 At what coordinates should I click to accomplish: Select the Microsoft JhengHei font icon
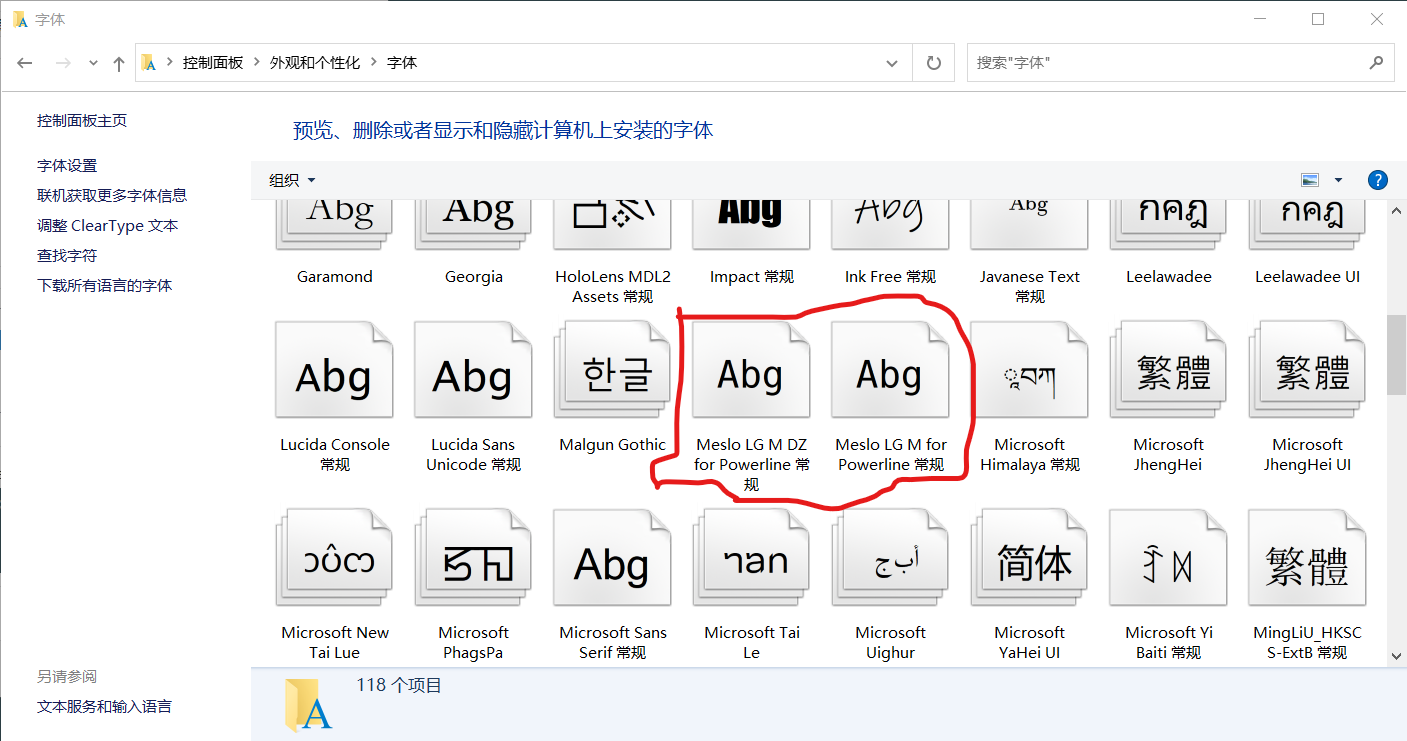1168,370
